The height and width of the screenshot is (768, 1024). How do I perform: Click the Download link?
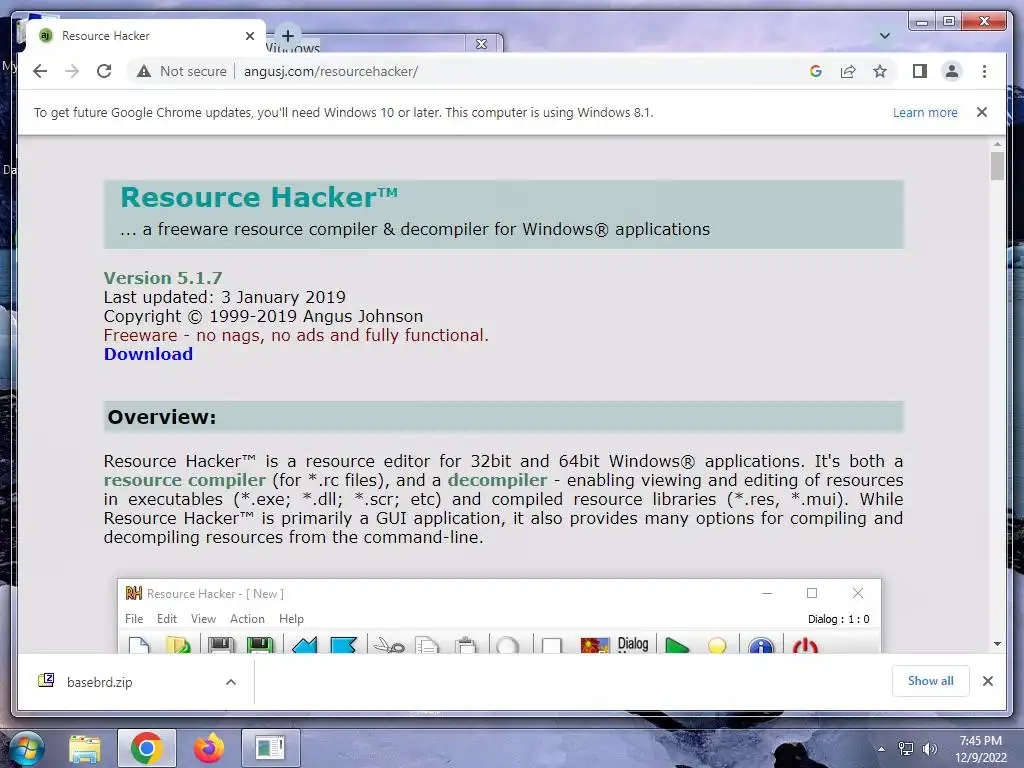(x=148, y=354)
